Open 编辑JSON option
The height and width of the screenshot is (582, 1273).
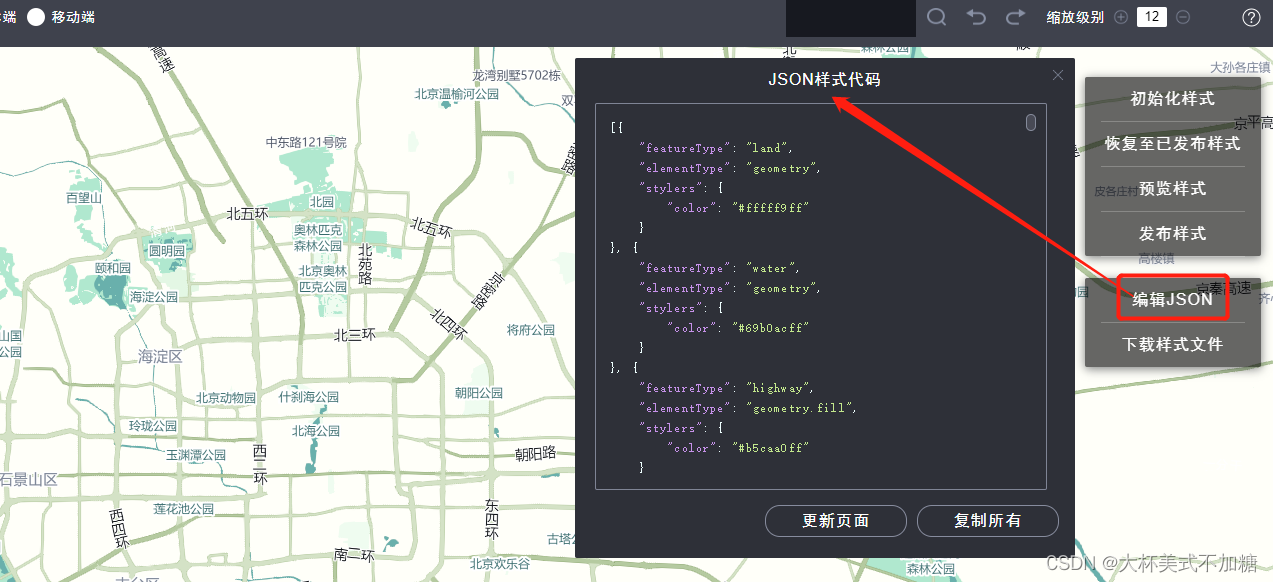pyautogui.click(x=1172, y=299)
